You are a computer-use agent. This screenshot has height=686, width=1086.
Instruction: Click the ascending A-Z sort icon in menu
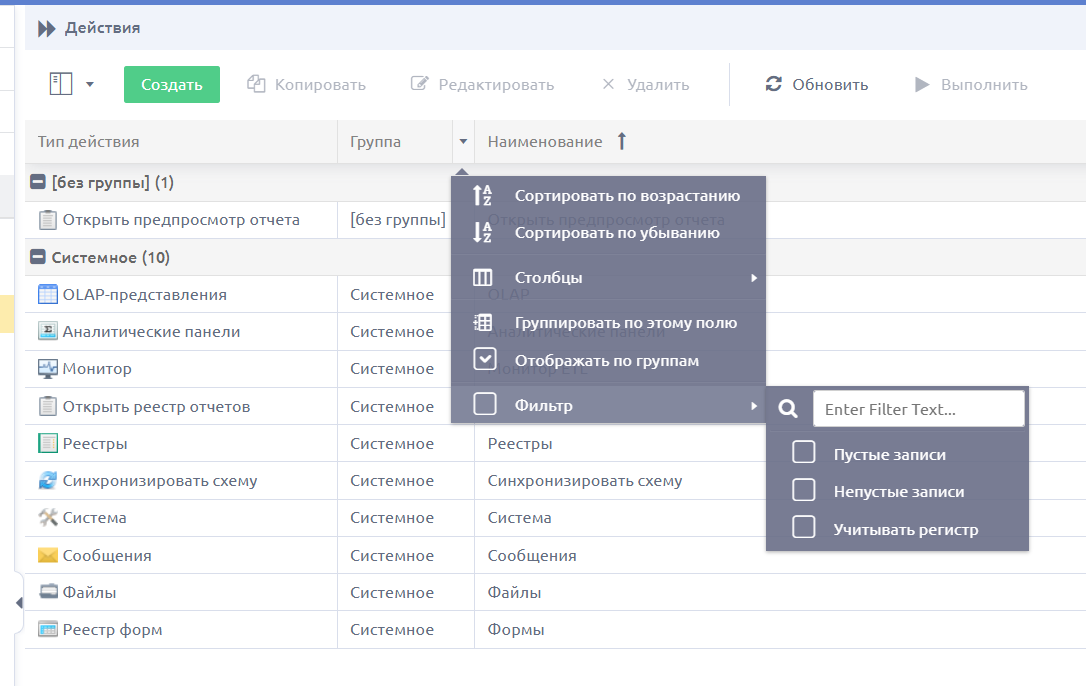point(482,195)
